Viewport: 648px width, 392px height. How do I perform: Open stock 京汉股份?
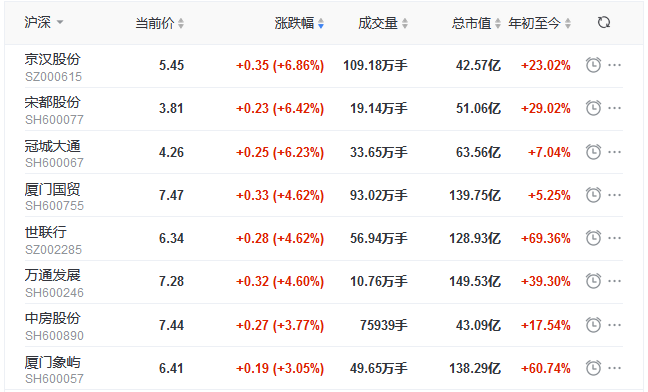(x=52, y=59)
